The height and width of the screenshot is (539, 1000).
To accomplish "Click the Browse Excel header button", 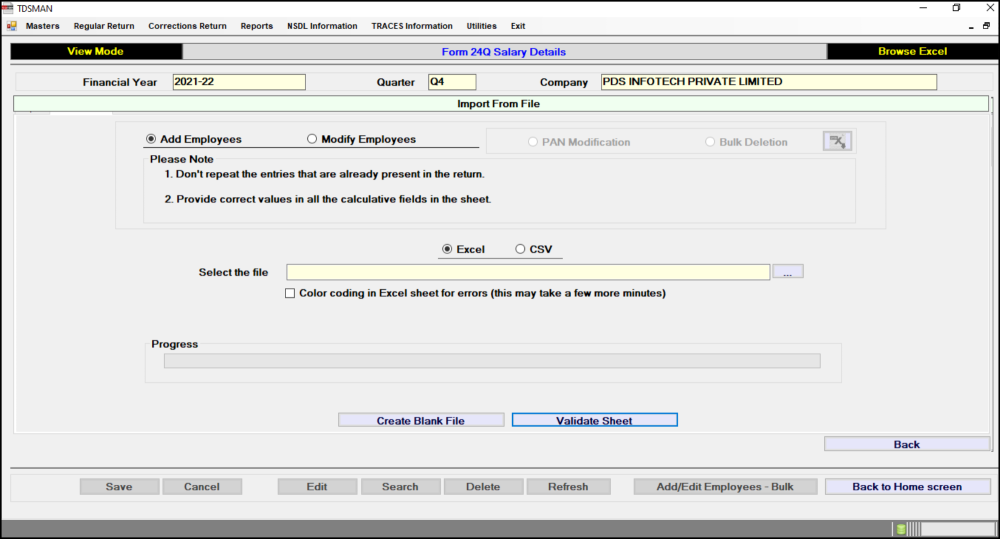I will (x=913, y=52).
